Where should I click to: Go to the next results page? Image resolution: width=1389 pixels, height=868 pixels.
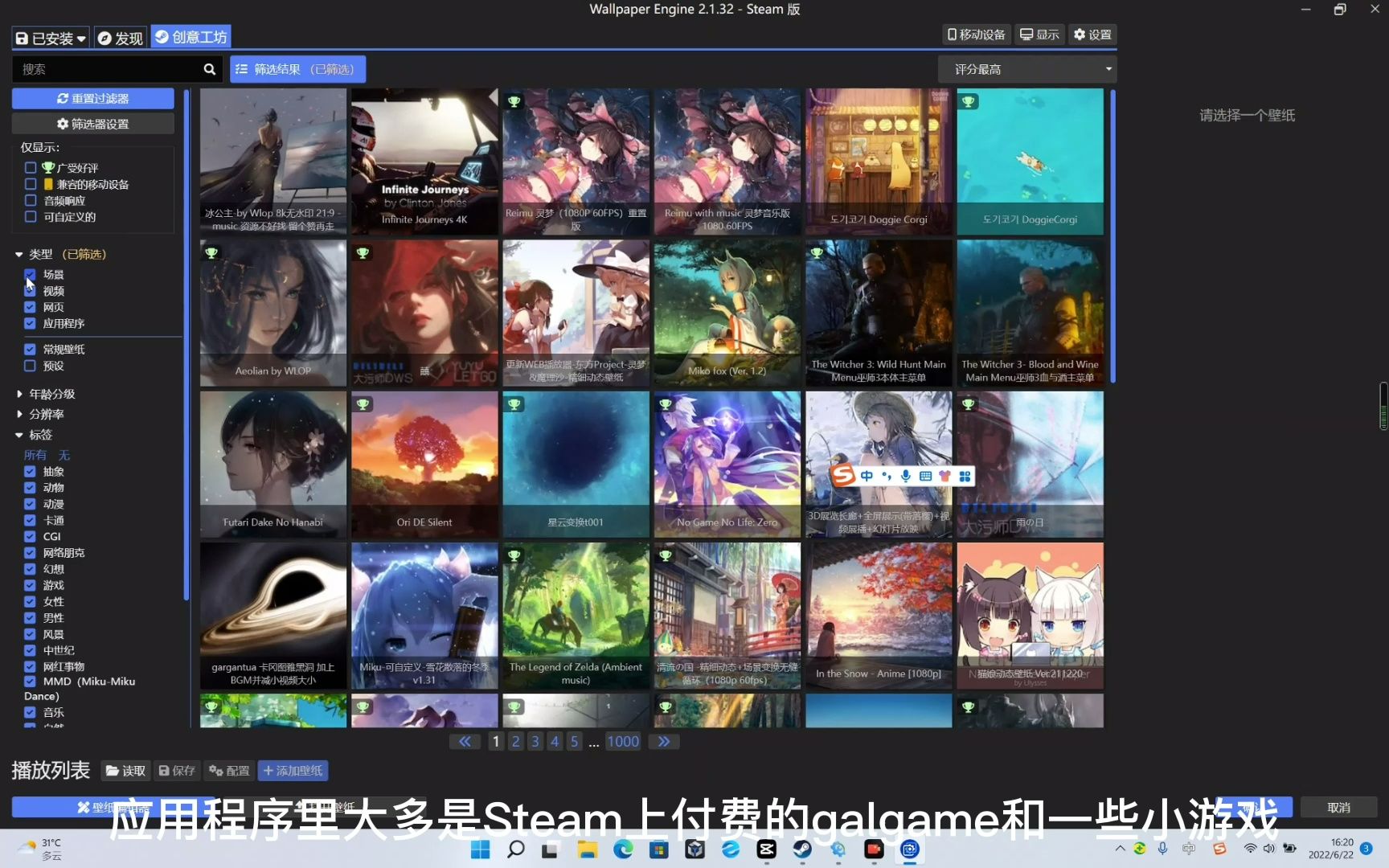(663, 741)
